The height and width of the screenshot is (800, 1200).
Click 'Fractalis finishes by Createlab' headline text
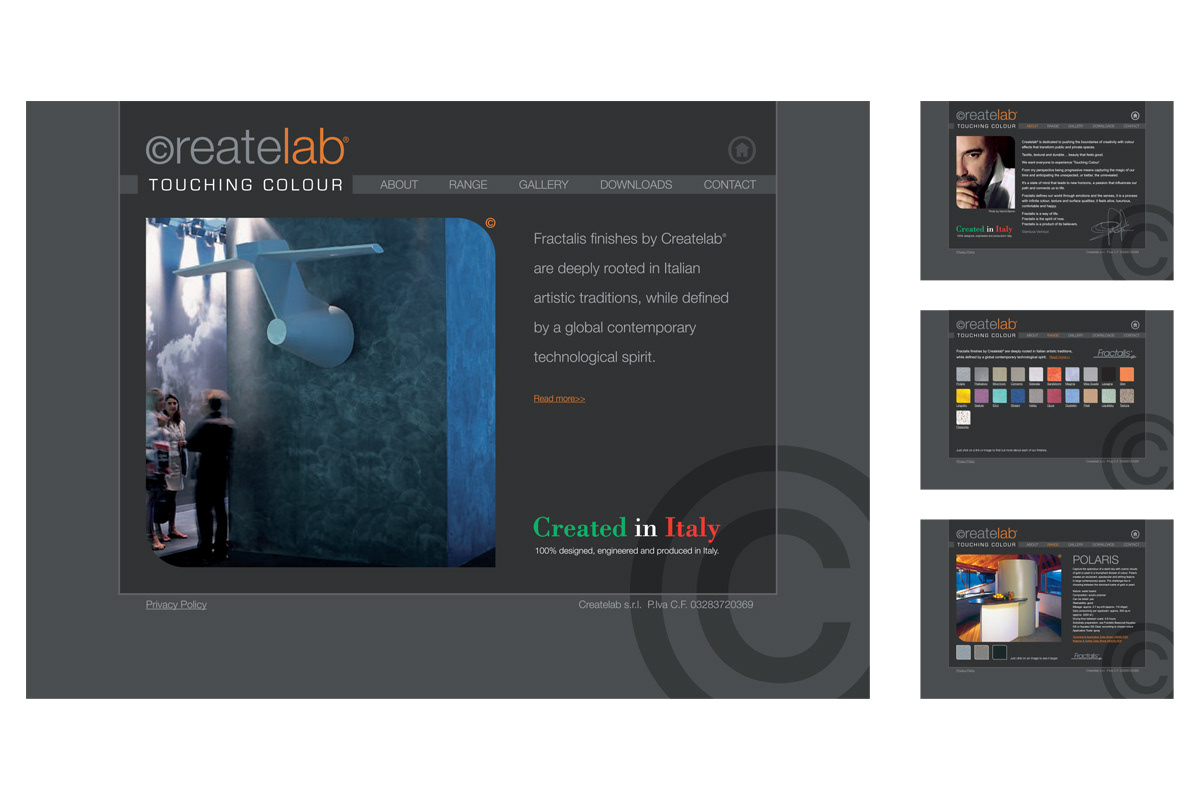(630, 239)
